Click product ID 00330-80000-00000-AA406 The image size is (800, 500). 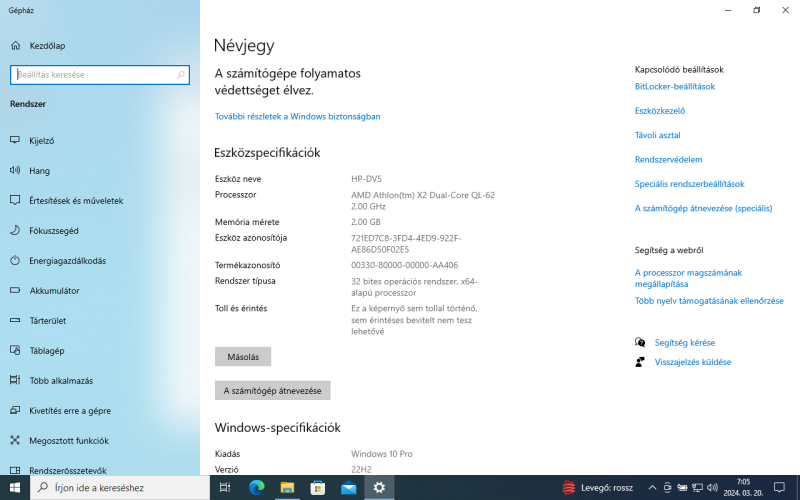click(x=404, y=265)
